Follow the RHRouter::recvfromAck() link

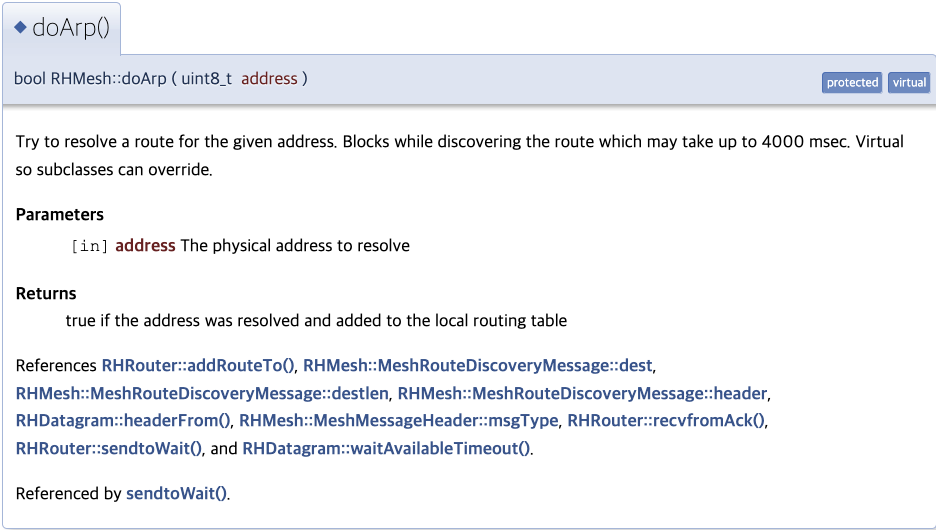point(666,420)
